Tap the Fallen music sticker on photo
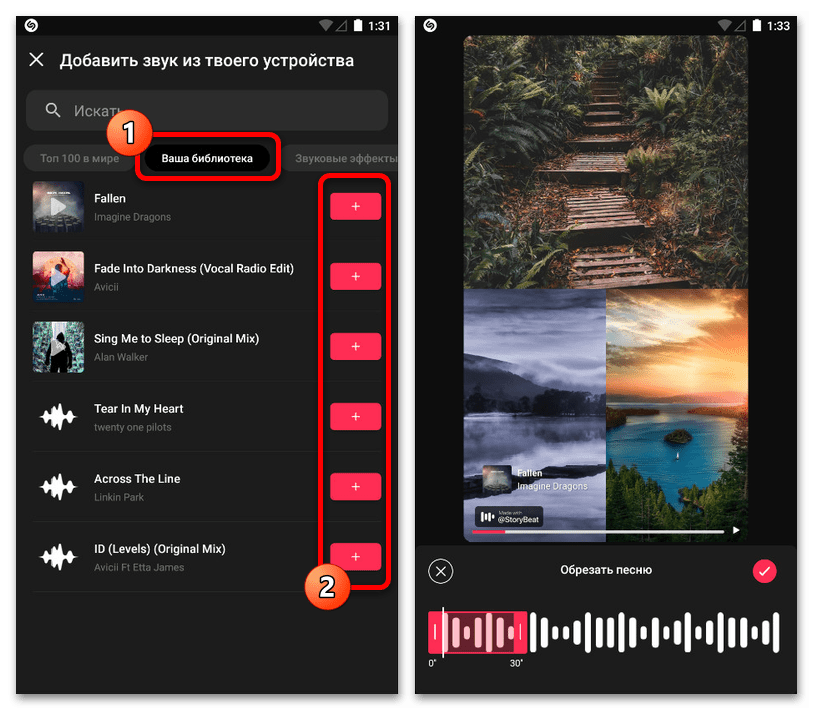 coord(536,479)
